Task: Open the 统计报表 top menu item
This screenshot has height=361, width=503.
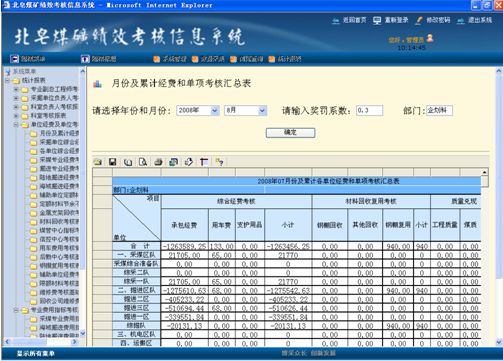Action: click(286, 59)
